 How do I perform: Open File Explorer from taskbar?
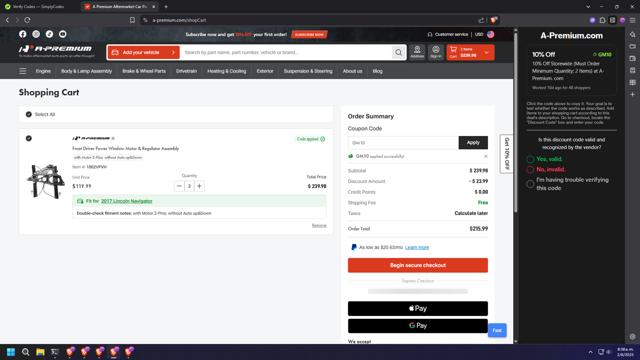[x=40, y=352]
